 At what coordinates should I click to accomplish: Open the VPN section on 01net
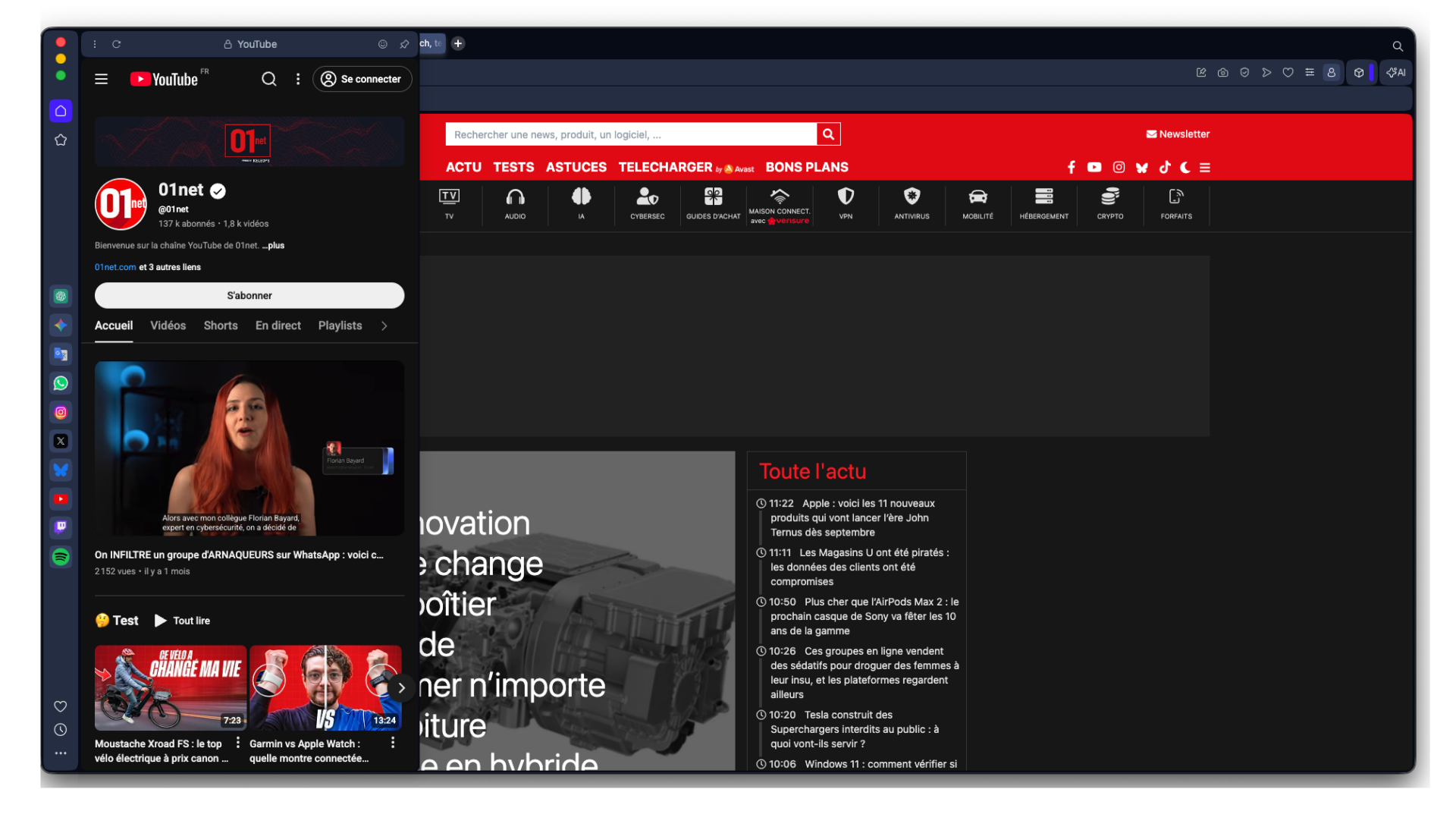point(845,203)
